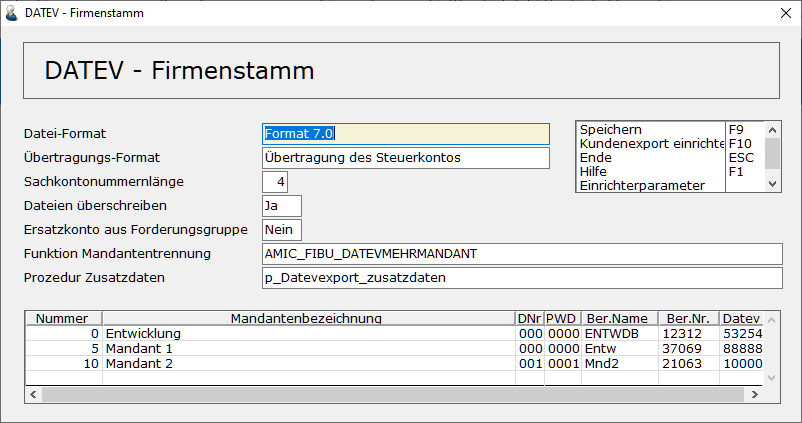Click the table horizontal scrollbar thumb
802x423 pixels.
coord(393,394)
